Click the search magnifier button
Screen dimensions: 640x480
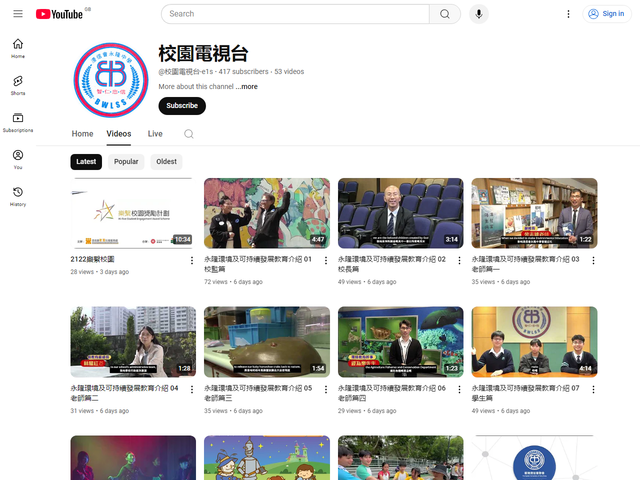445,14
